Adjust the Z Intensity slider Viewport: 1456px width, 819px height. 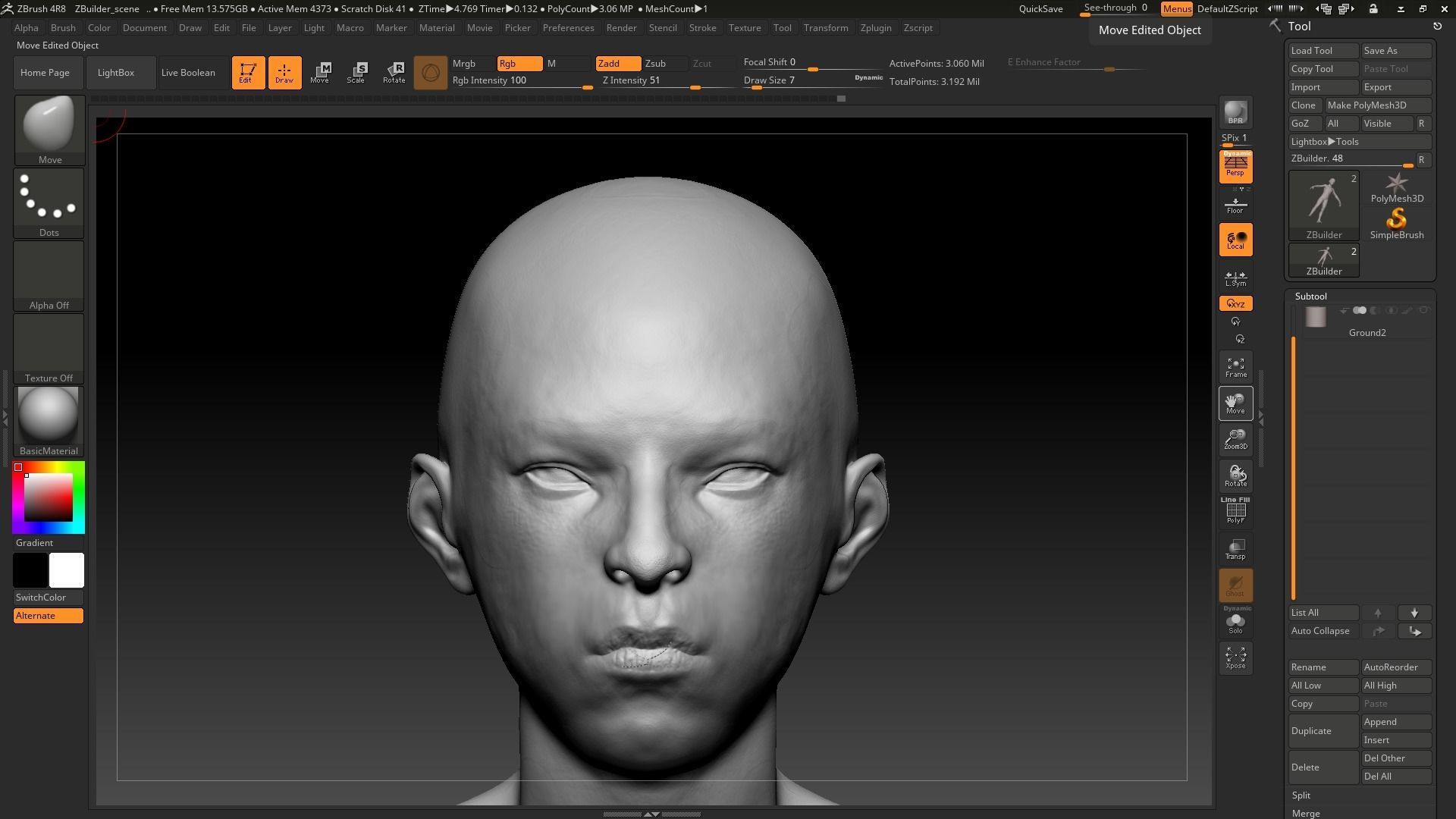[x=667, y=82]
